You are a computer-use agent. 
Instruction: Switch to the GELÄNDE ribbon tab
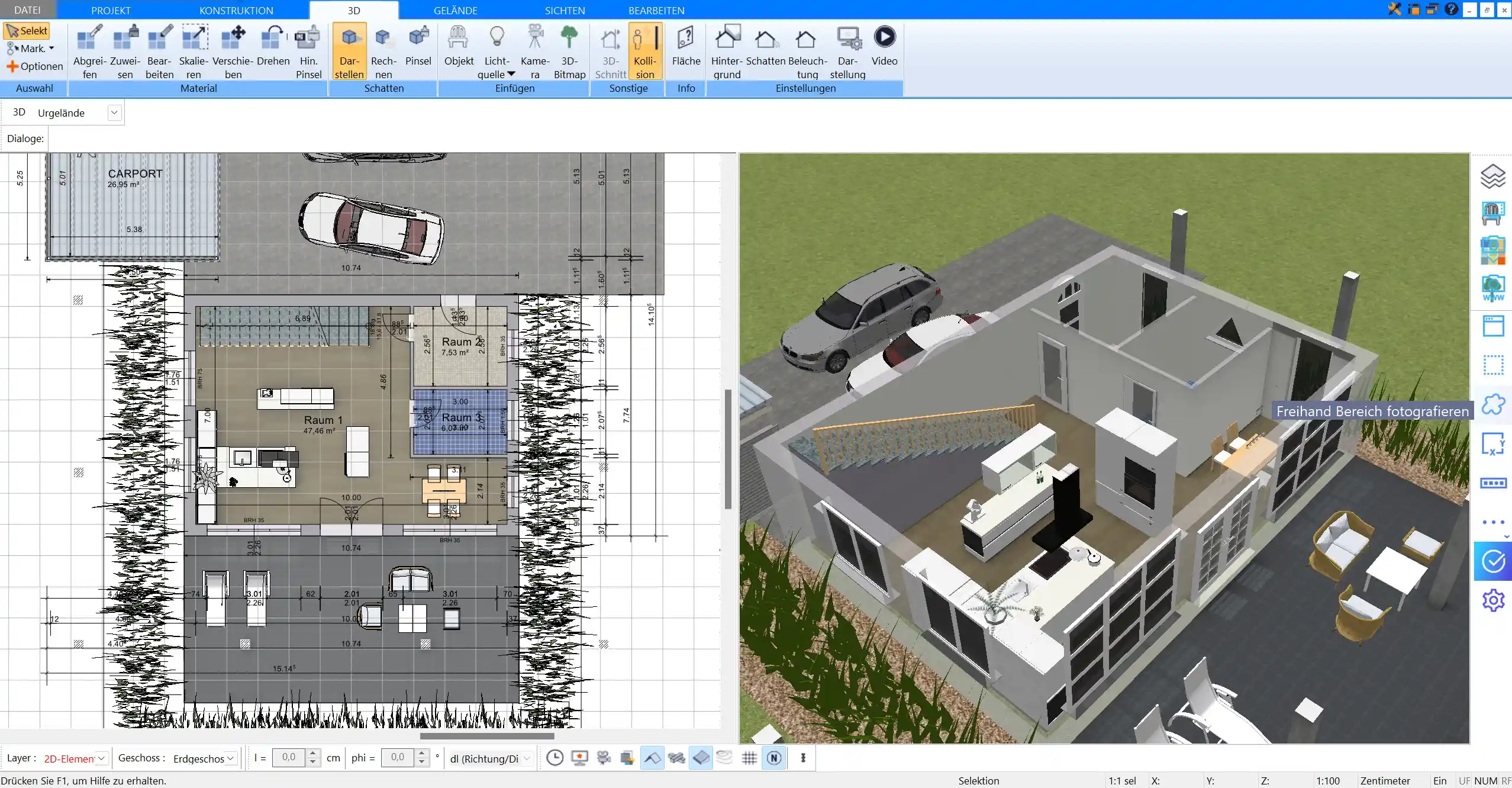pos(454,9)
